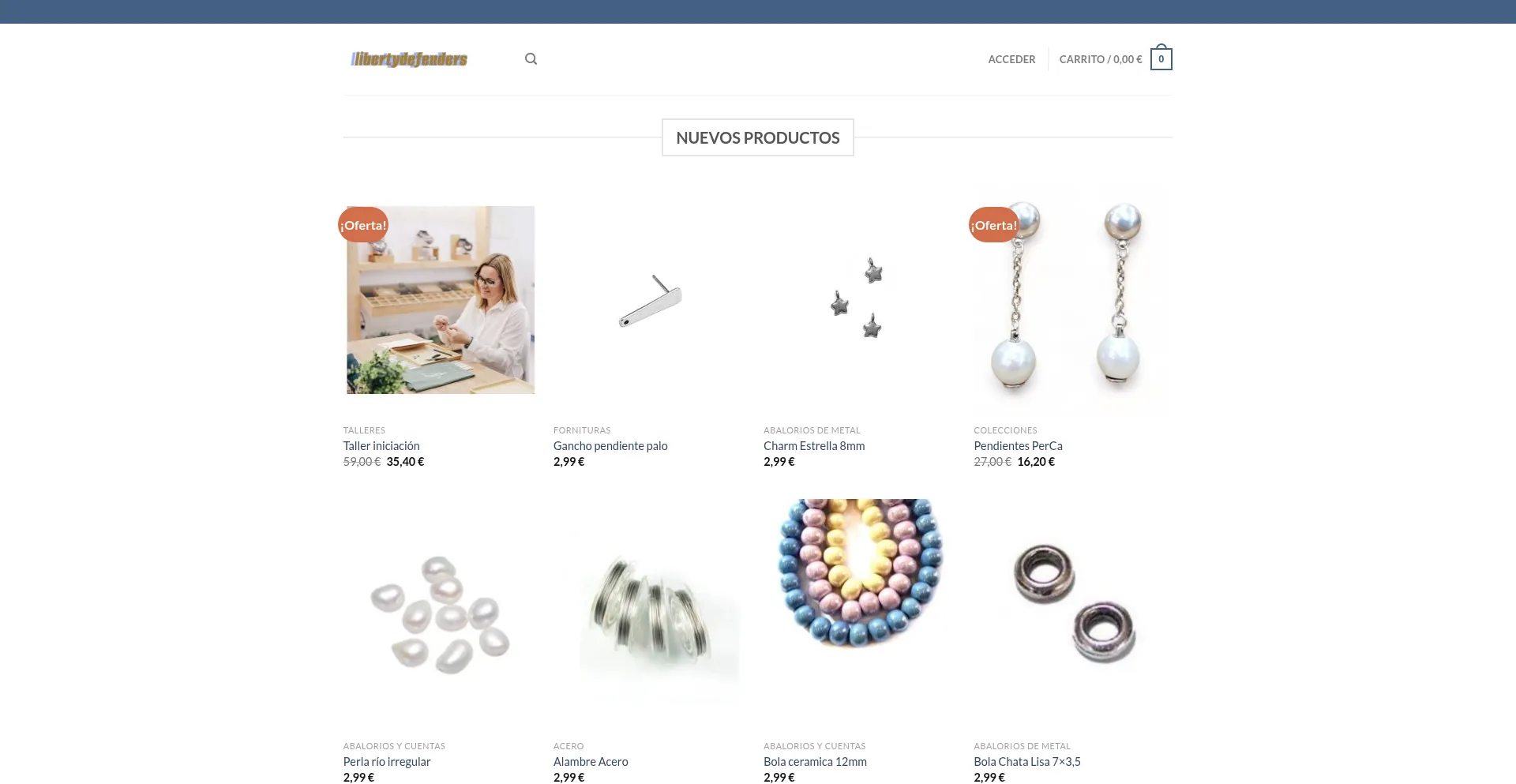Open the Taller iniciación title link
This screenshot has height=784, width=1516.
[x=381, y=446]
